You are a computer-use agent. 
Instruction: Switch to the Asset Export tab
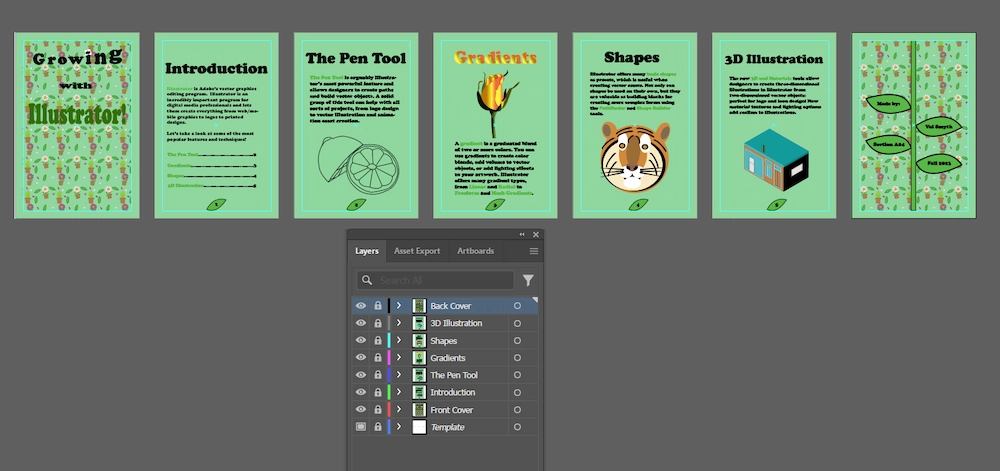tap(417, 251)
